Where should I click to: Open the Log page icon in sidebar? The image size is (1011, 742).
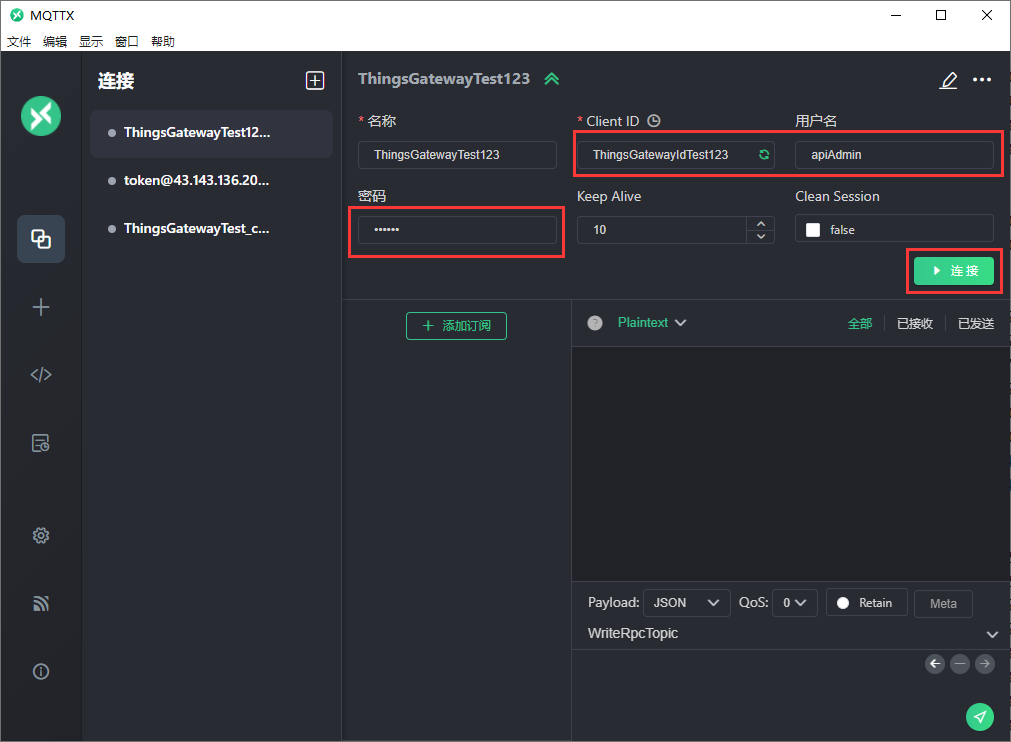point(41,443)
